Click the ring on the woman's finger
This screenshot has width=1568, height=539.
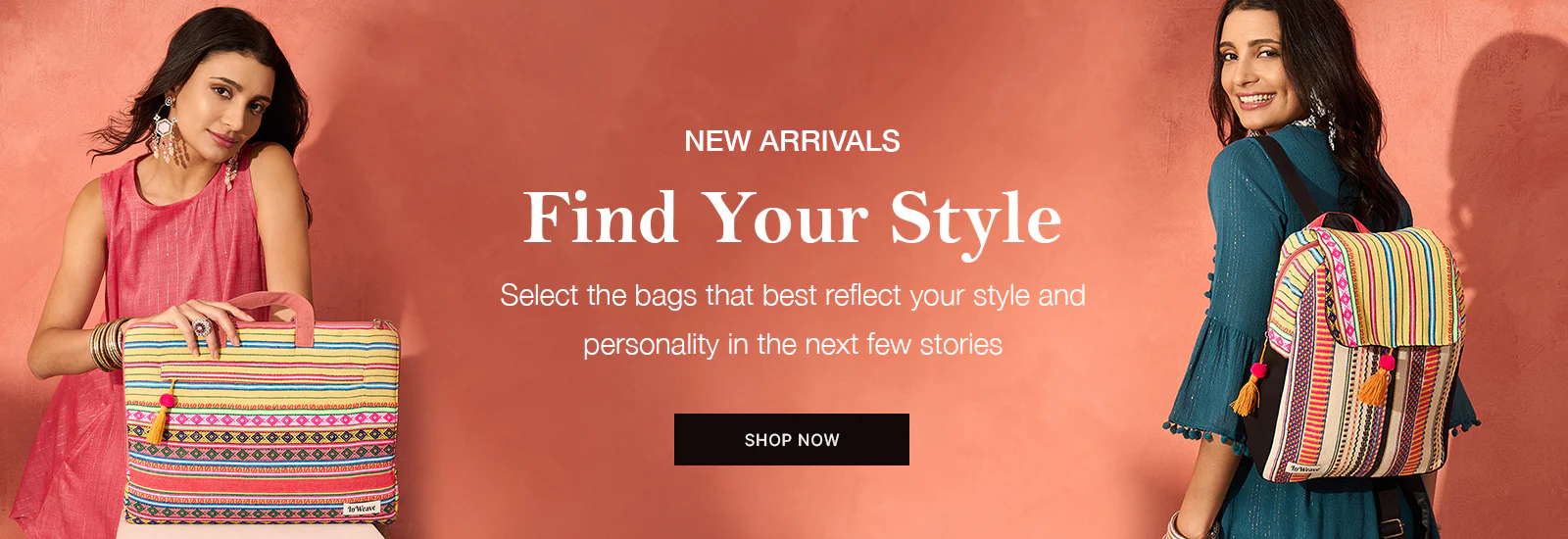click(200, 326)
